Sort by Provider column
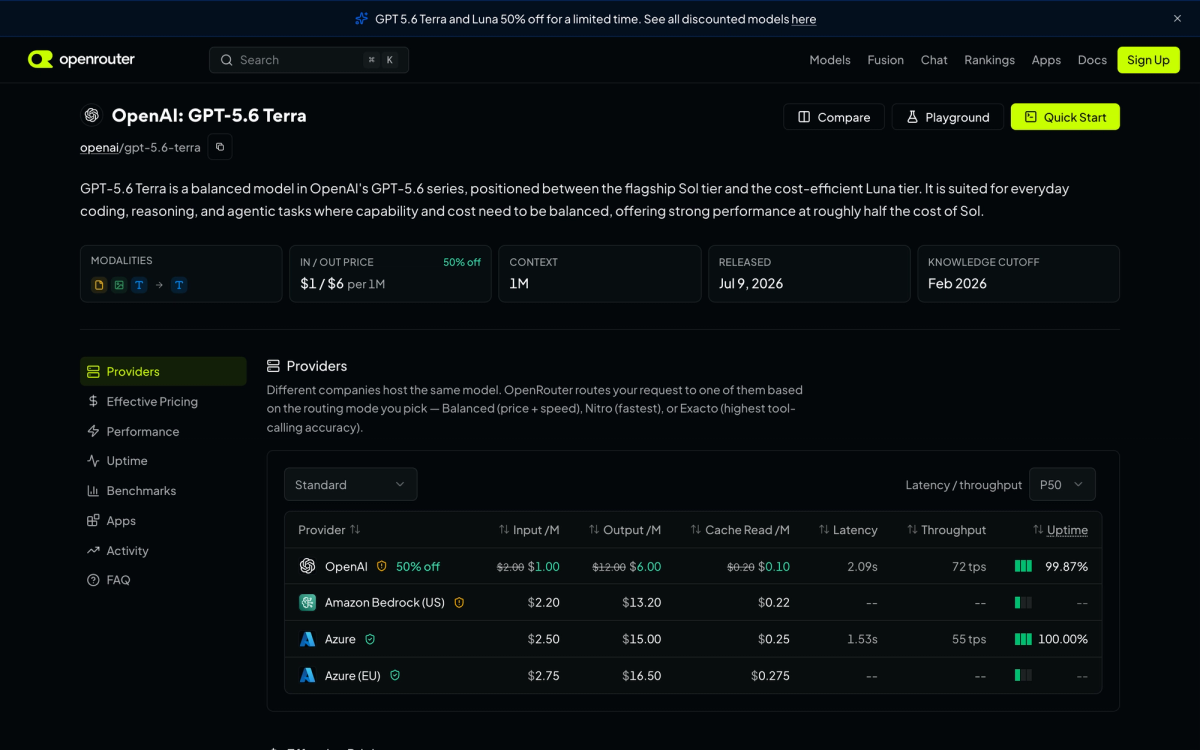The width and height of the screenshot is (1200, 750). [329, 530]
